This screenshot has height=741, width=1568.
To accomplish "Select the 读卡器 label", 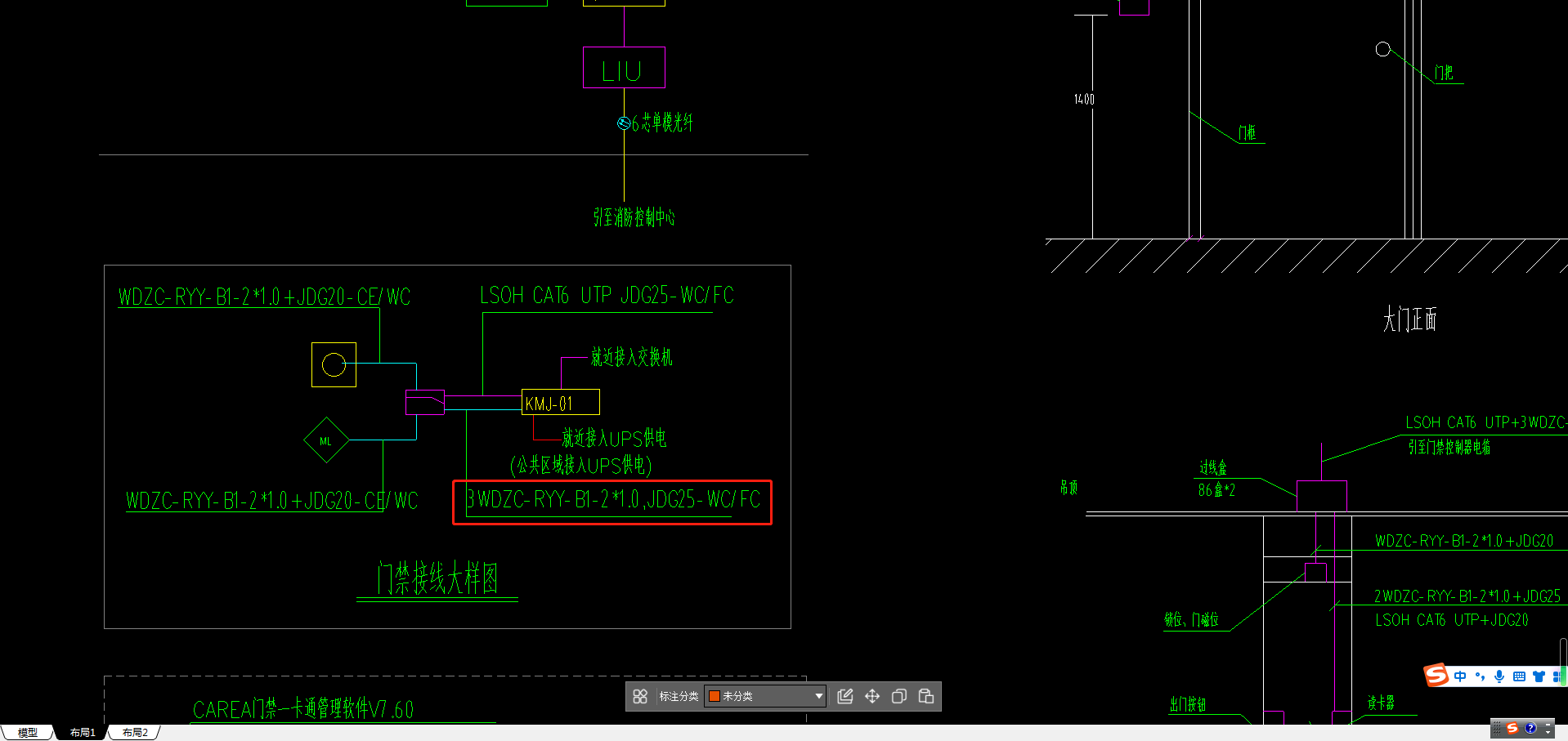I will pos(1381,703).
